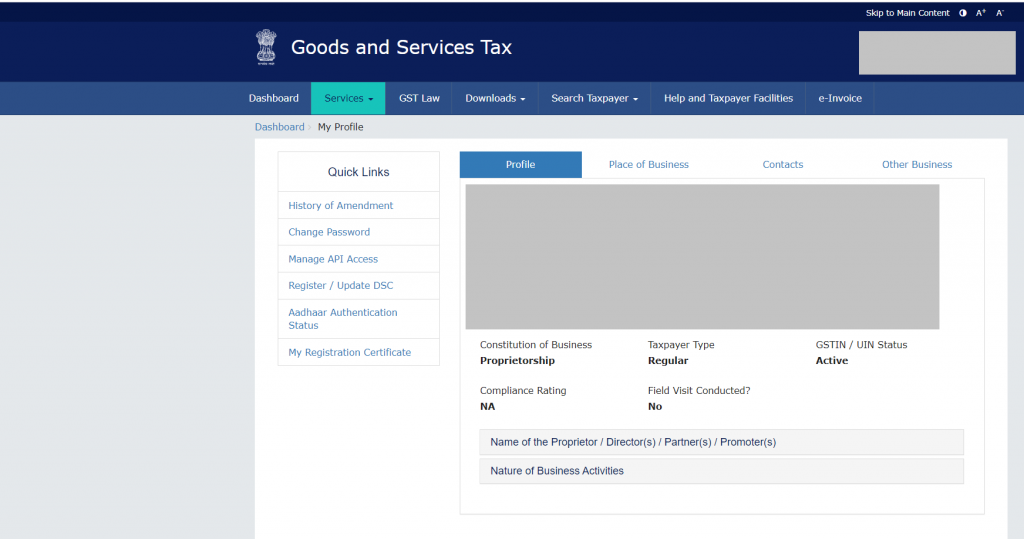Screen dimensions: 1024x539
Task: Expand Name of the Proprietor section
Action: [721, 442]
